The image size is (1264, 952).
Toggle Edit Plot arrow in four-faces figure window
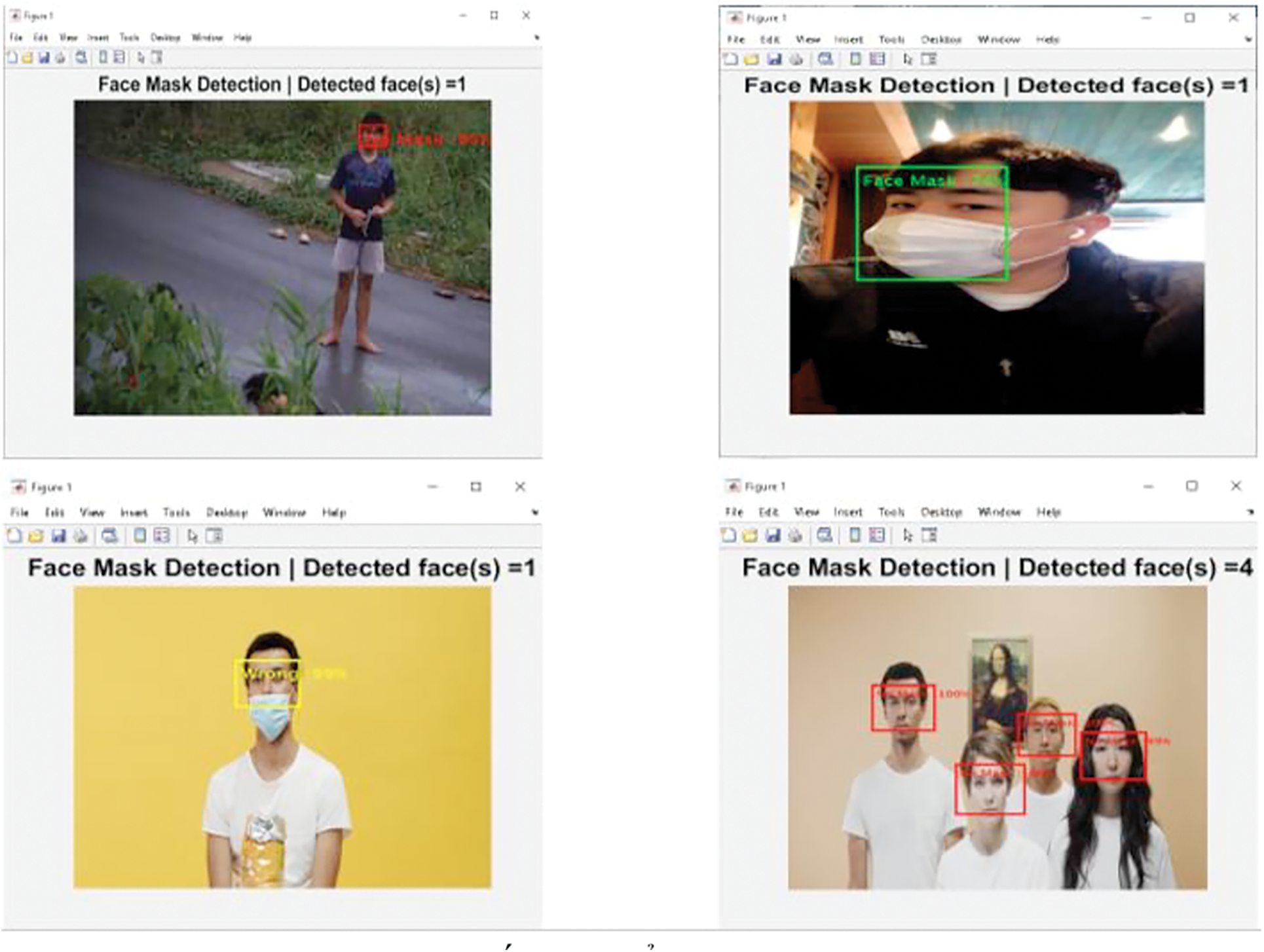(907, 536)
